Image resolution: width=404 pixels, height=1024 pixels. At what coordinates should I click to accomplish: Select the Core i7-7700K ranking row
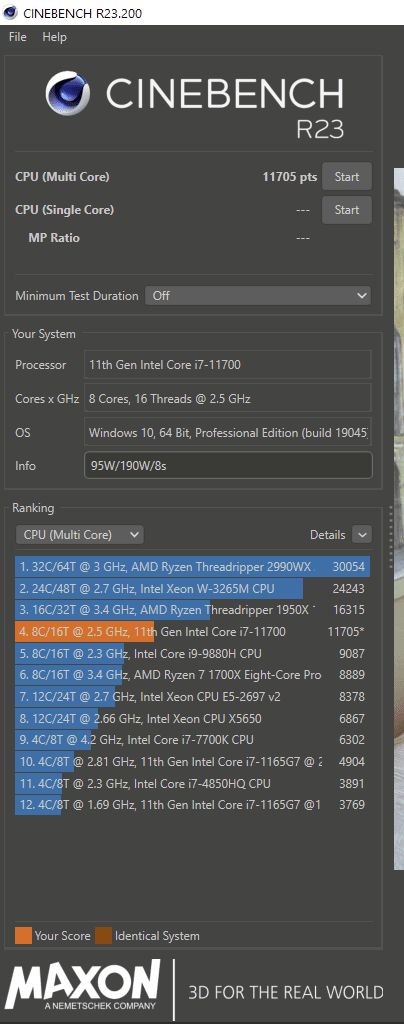tap(193, 740)
